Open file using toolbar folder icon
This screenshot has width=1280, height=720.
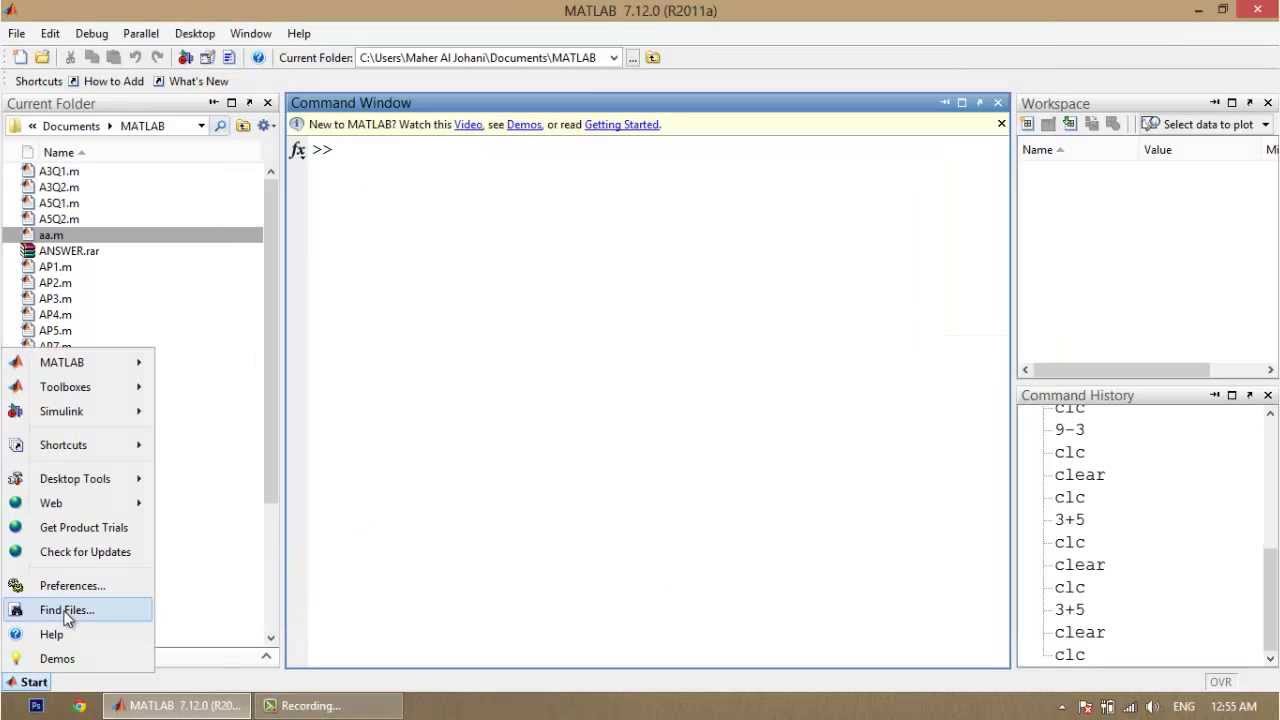coord(42,58)
